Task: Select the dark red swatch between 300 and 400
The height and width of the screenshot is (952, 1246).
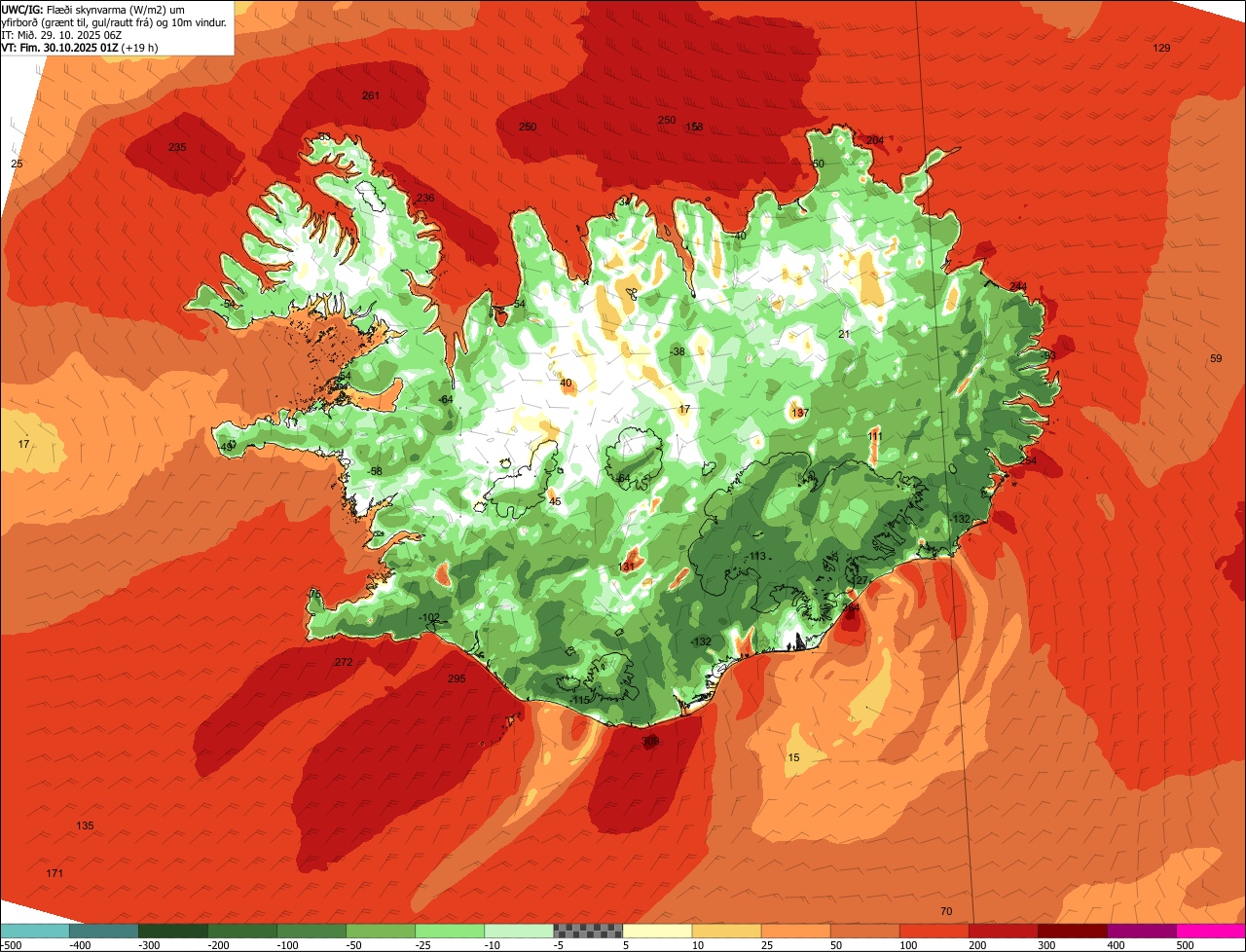Action: (1072, 931)
